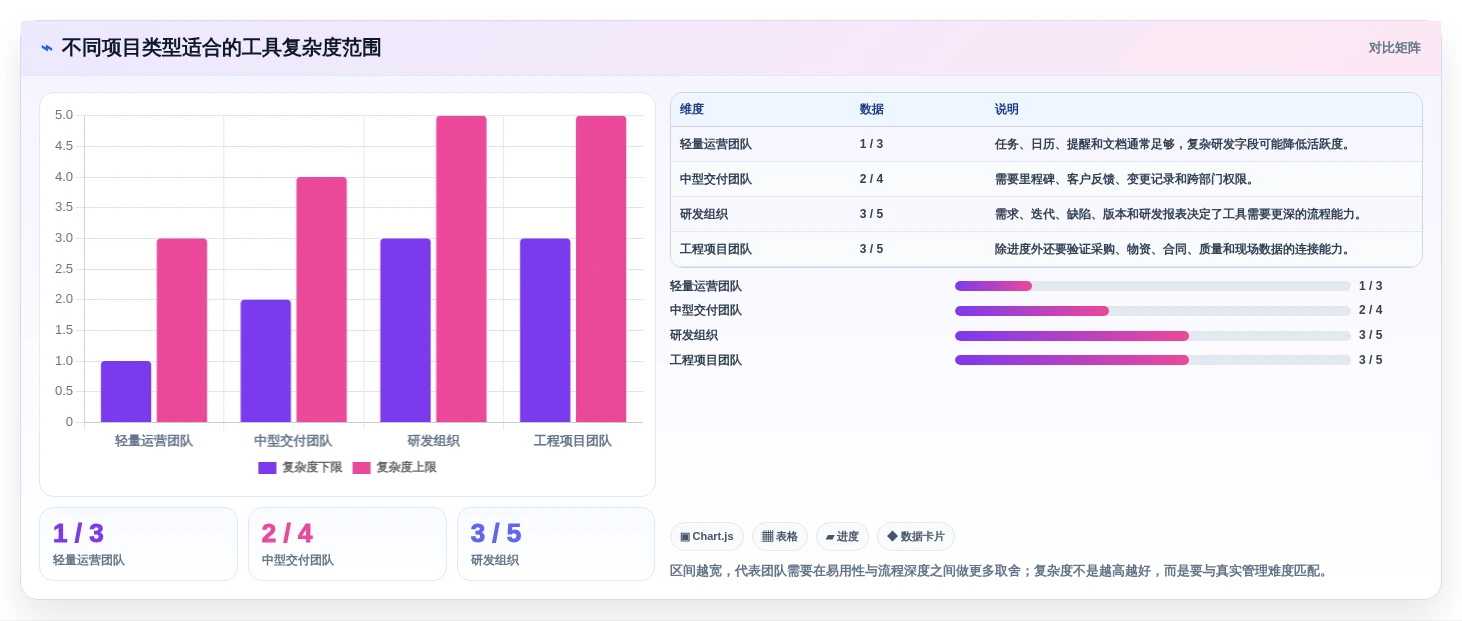This screenshot has height=621, width=1462.
Task: Click the pink upper bar for 中型交付团队
Action: pyautogui.click(x=322, y=300)
